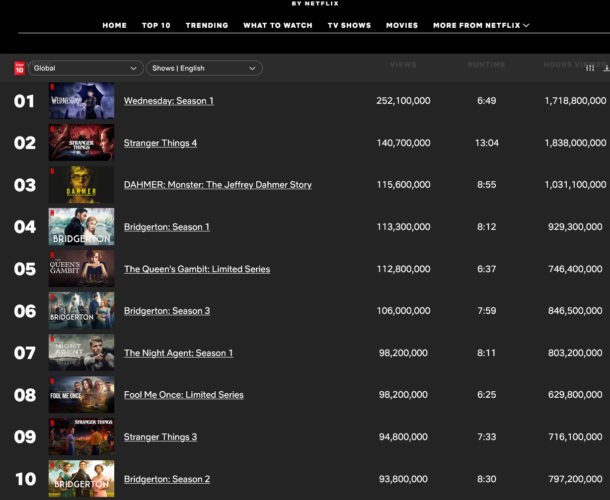Expand the More From Netflix menu

point(481,25)
